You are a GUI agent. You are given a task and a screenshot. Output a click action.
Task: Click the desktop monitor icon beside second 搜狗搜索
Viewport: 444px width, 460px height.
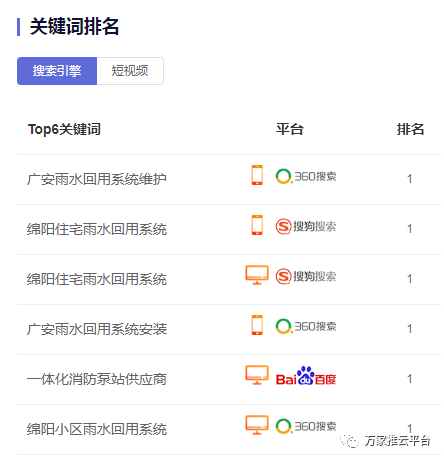coord(257,275)
